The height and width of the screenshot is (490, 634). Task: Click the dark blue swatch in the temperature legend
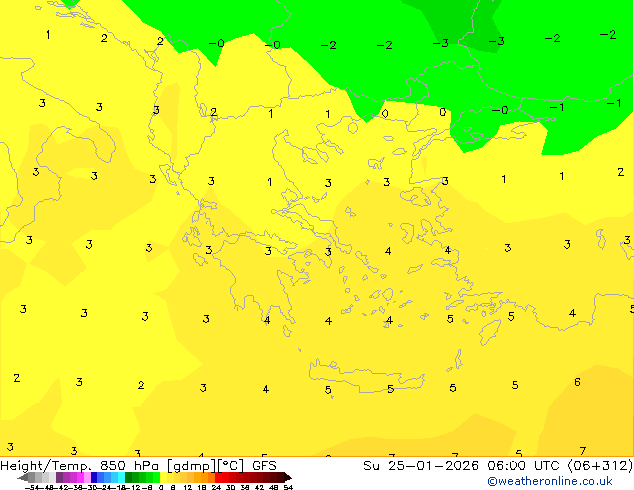[94, 477]
